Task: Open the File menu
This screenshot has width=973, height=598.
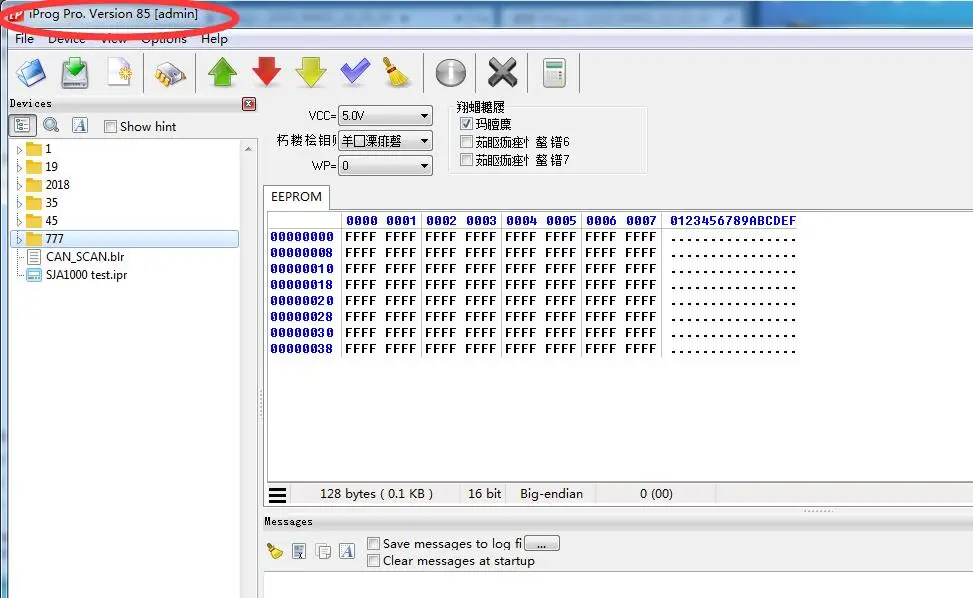Action: coord(24,38)
